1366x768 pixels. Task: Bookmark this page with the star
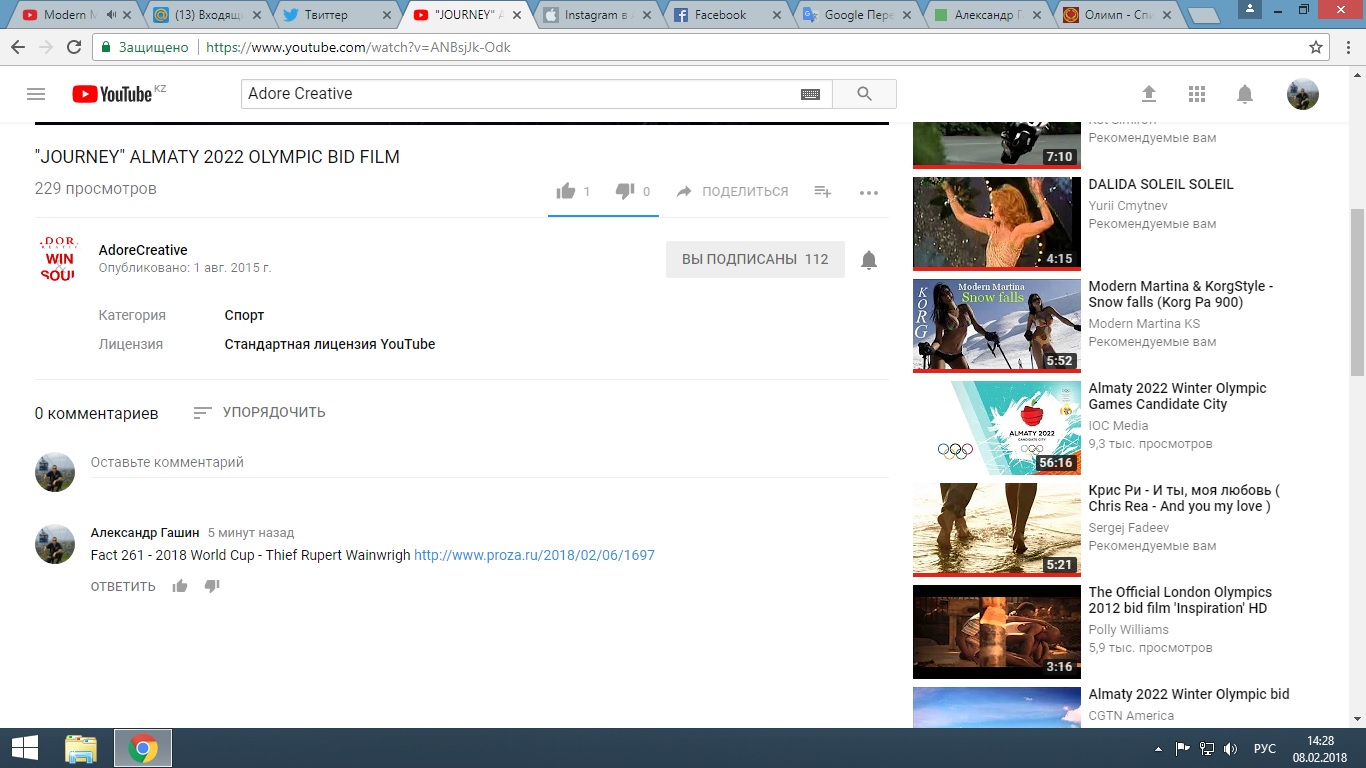click(1316, 47)
